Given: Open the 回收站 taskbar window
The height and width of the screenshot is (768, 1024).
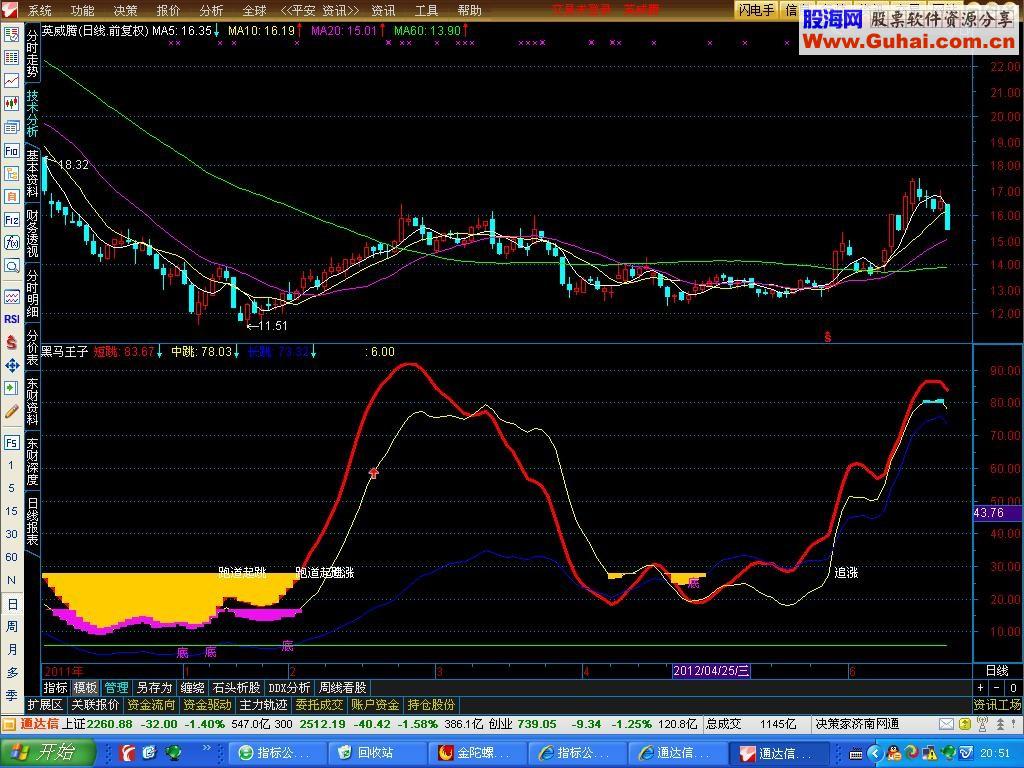Looking at the screenshot, I should point(377,753).
